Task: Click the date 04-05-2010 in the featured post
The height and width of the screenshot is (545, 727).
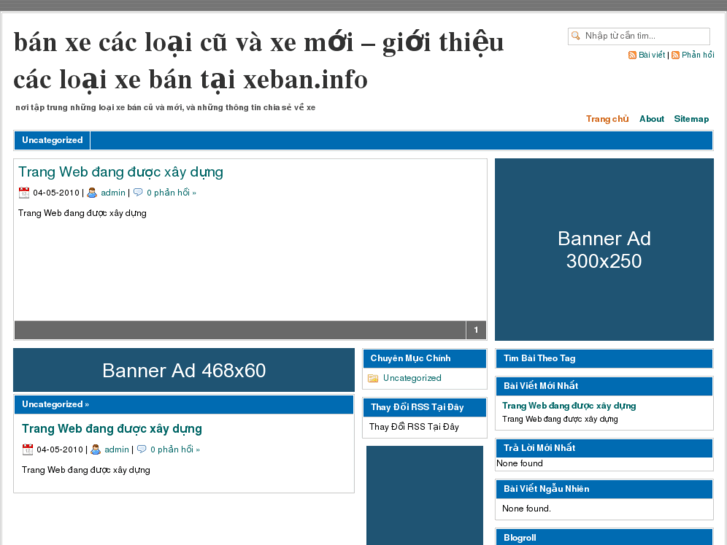Action: click(x=56, y=192)
